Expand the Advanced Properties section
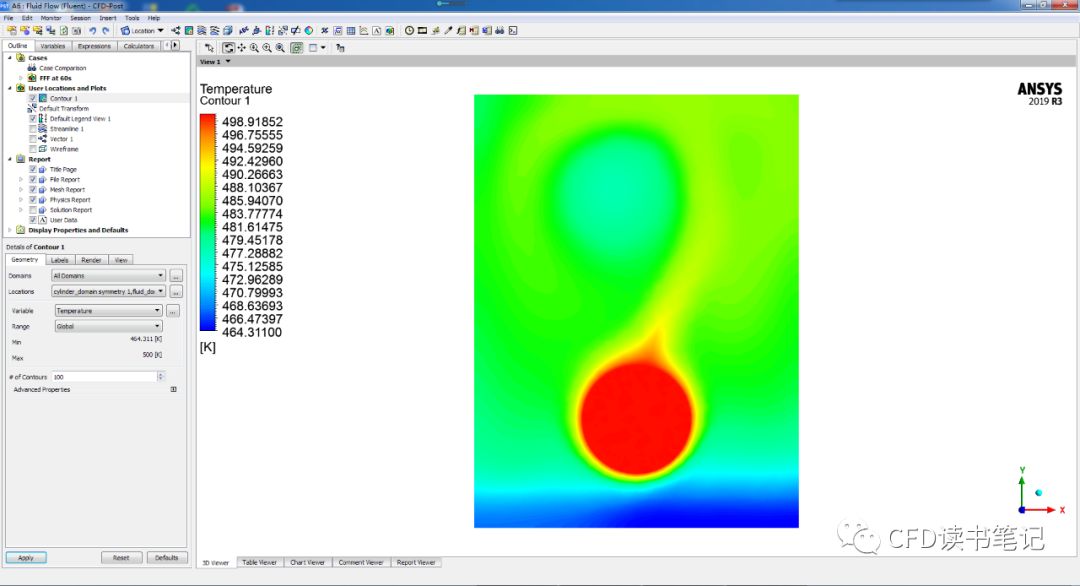 [x=174, y=389]
